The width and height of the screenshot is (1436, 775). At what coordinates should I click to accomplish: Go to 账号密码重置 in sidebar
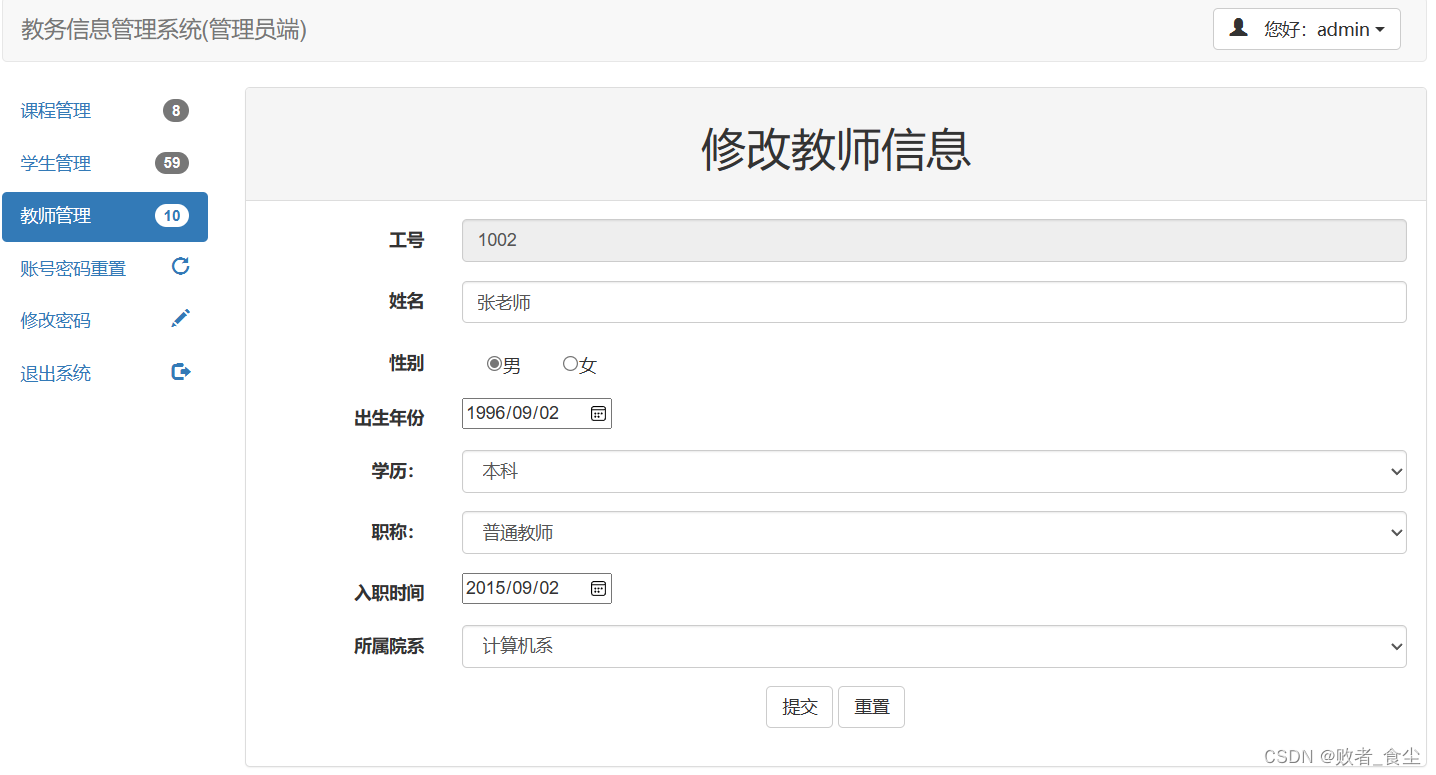pos(105,268)
